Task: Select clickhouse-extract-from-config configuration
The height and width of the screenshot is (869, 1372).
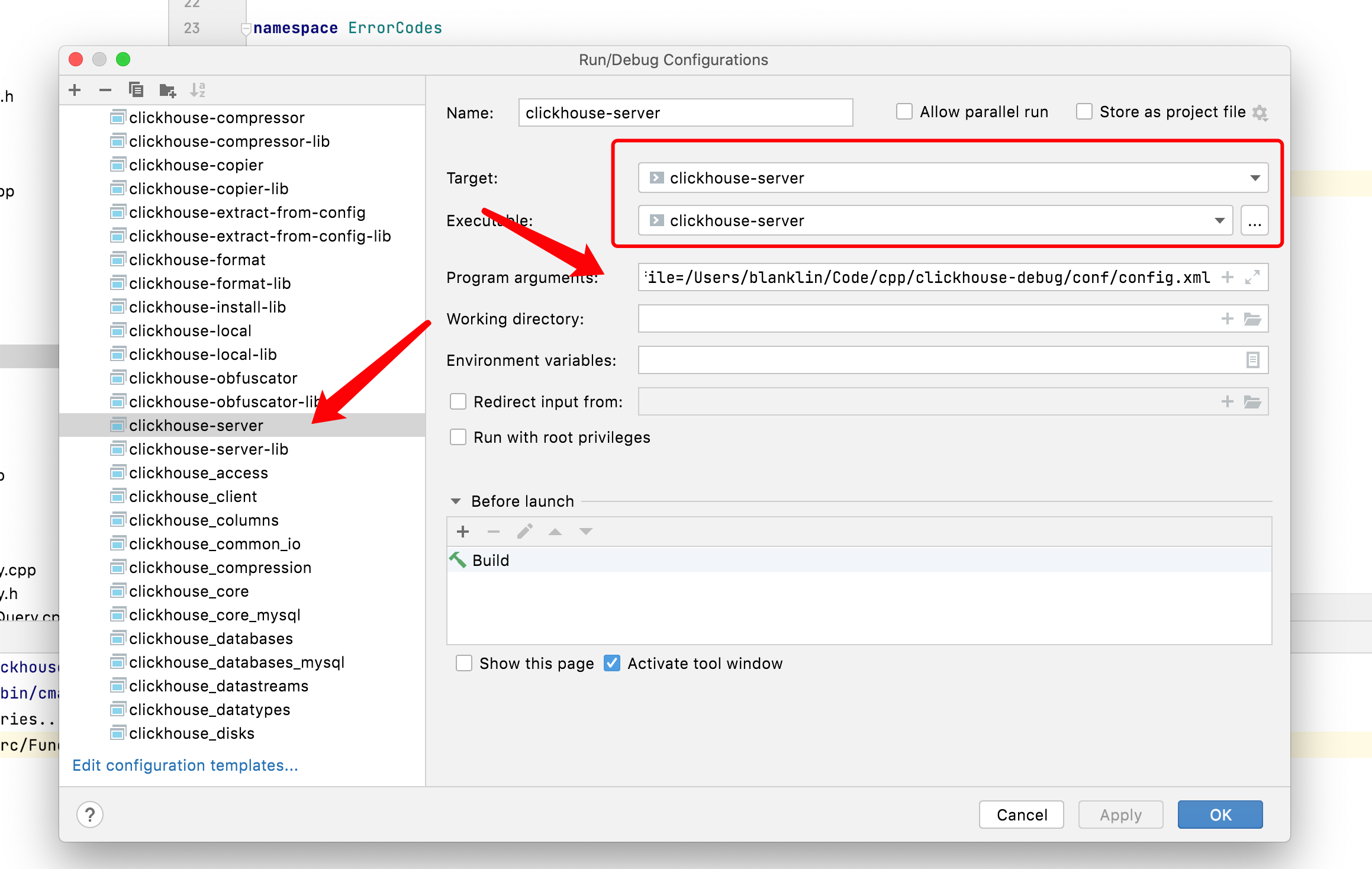Action: 242,212
